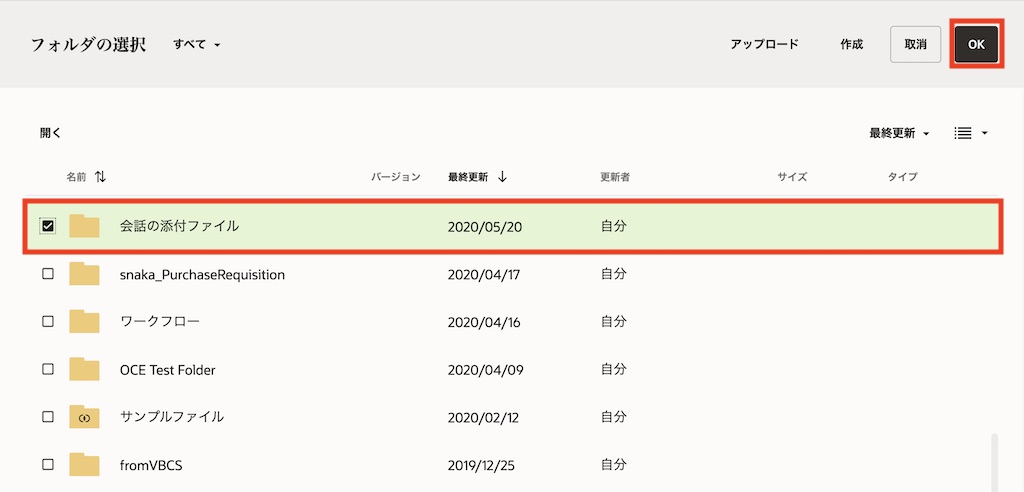Open the すべて filter dropdown
This screenshot has height=492, width=1024.
click(x=196, y=45)
